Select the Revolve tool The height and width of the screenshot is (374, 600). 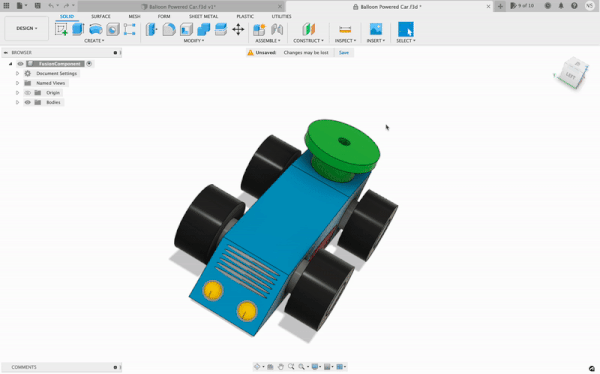click(95, 29)
